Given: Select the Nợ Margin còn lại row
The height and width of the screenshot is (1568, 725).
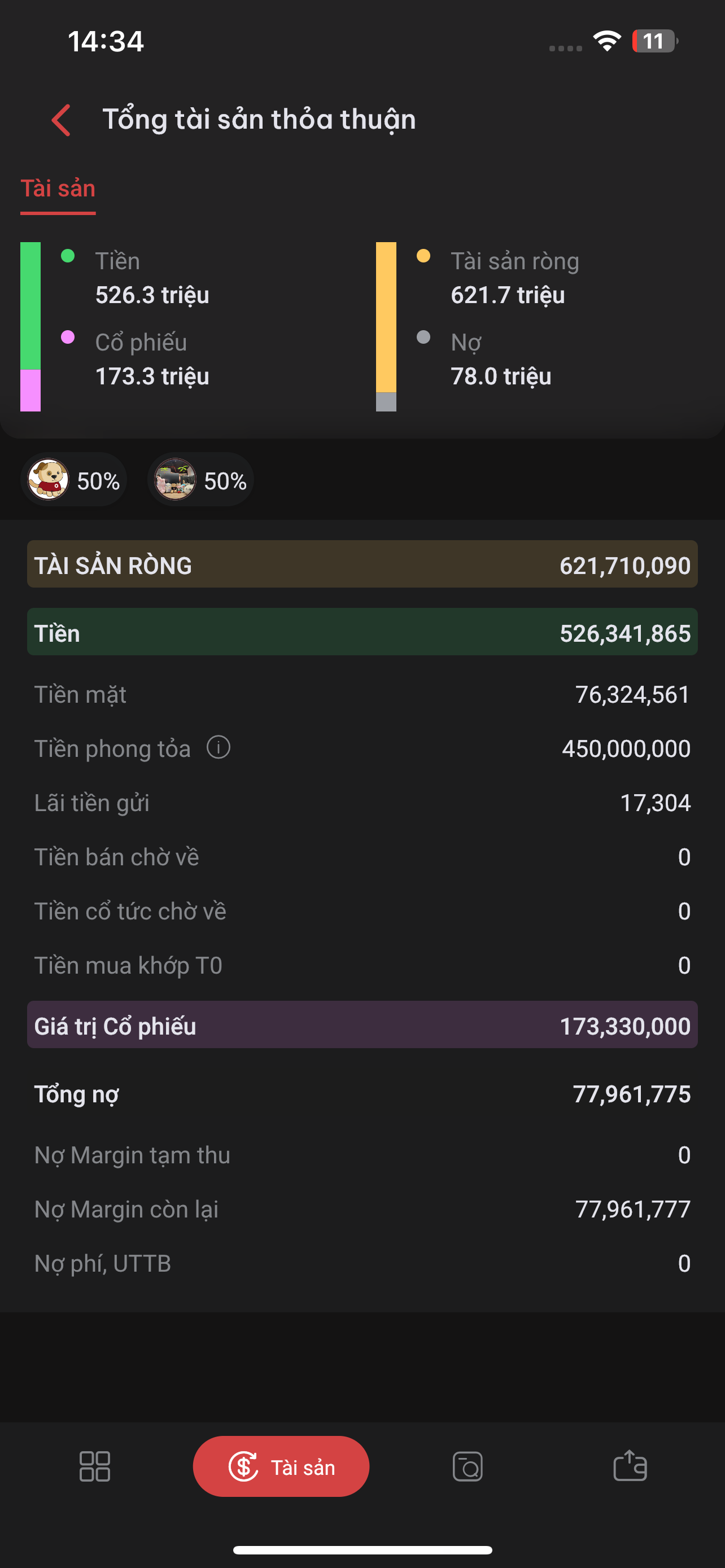Looking at the screenshot, I should (x=362, y=1209).
